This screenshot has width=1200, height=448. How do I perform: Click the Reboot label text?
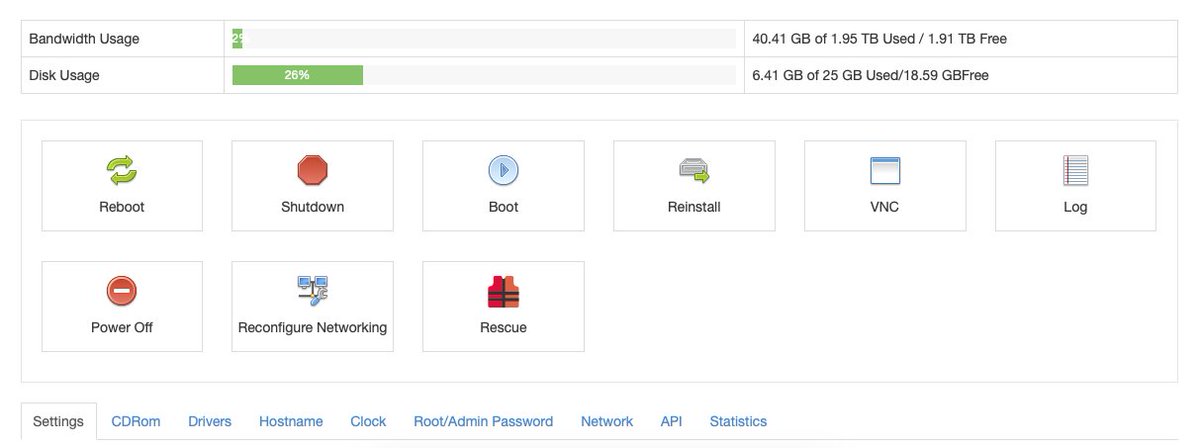pyautogui.click(x=122, y=207)
